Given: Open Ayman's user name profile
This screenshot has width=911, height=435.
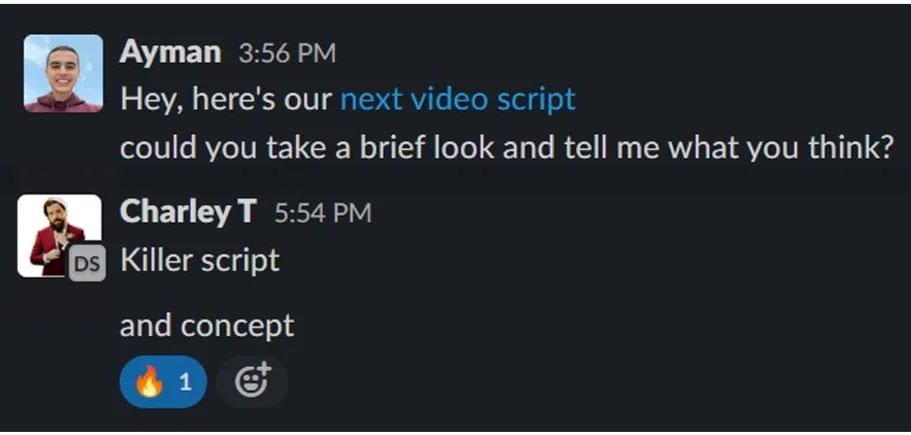Looking at the screenshot, I should pos(170,52).
